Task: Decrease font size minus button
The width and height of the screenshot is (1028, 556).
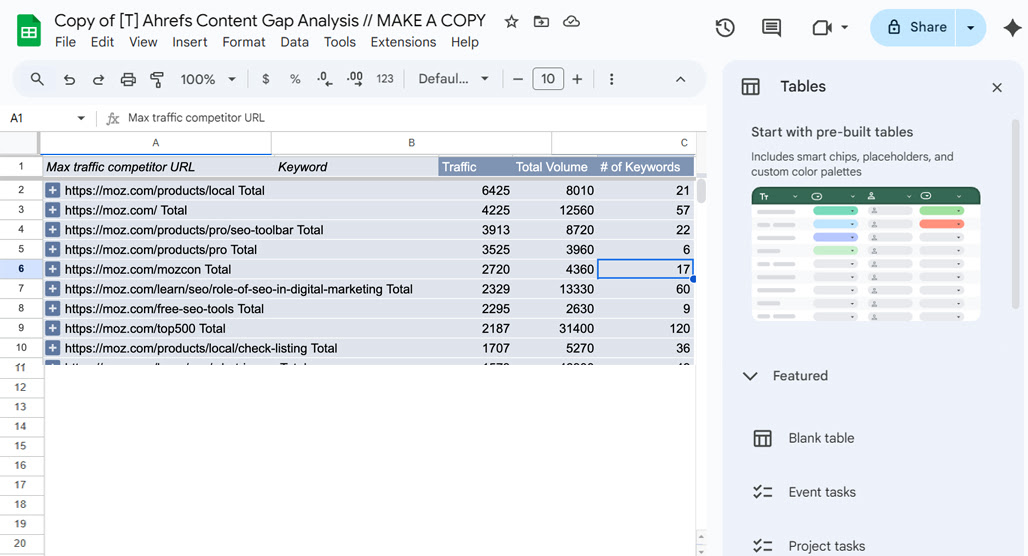Action: [518, 79]
